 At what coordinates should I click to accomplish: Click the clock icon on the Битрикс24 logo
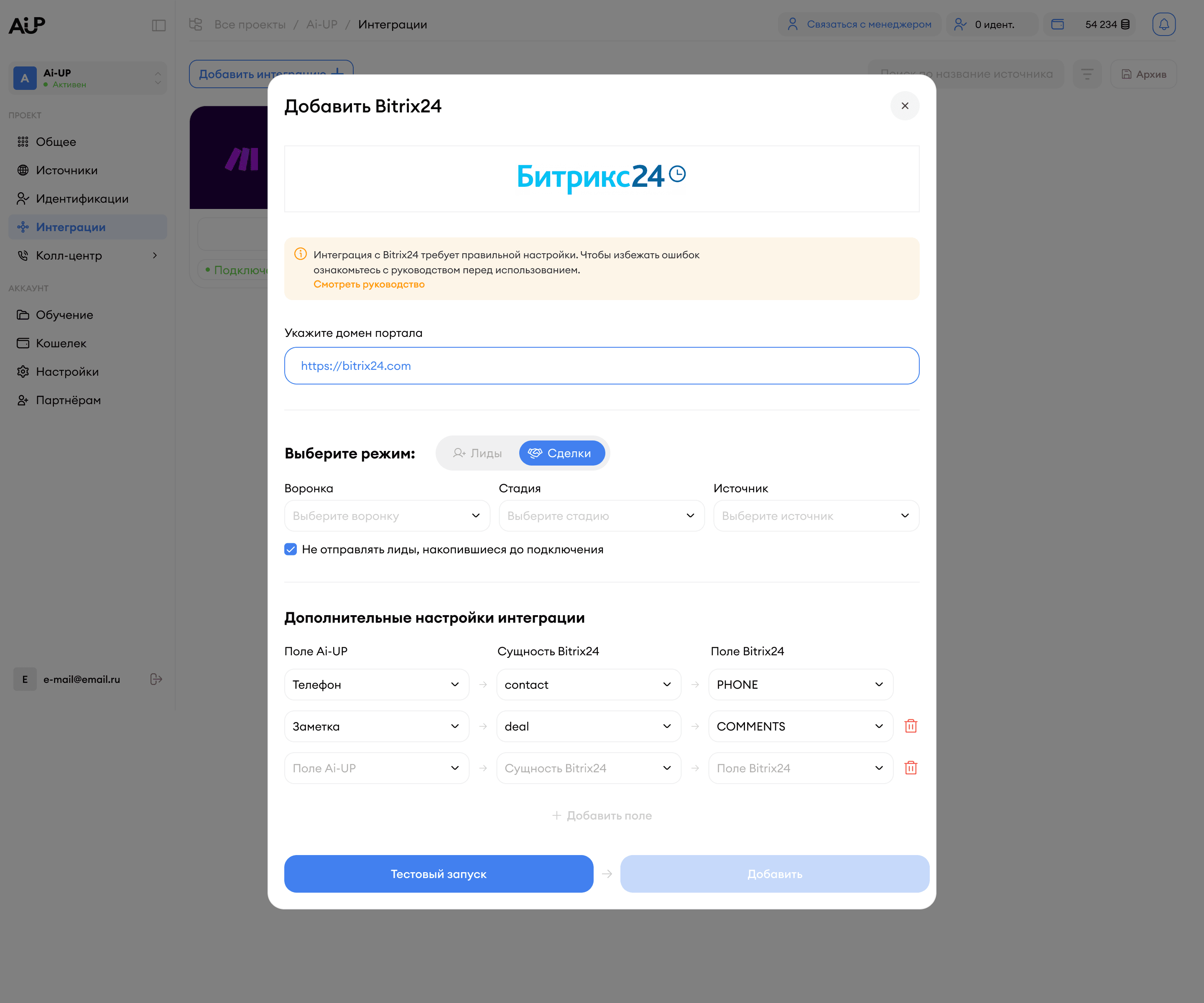click(x=677, y=174)
